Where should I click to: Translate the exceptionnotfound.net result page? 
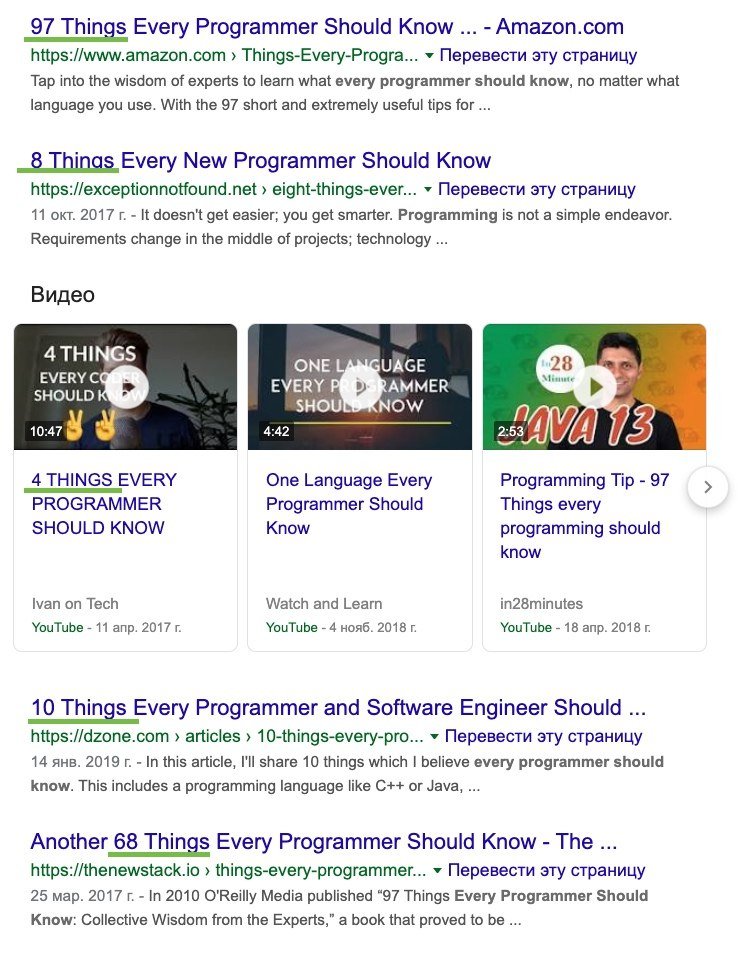(x=537, y=189)
